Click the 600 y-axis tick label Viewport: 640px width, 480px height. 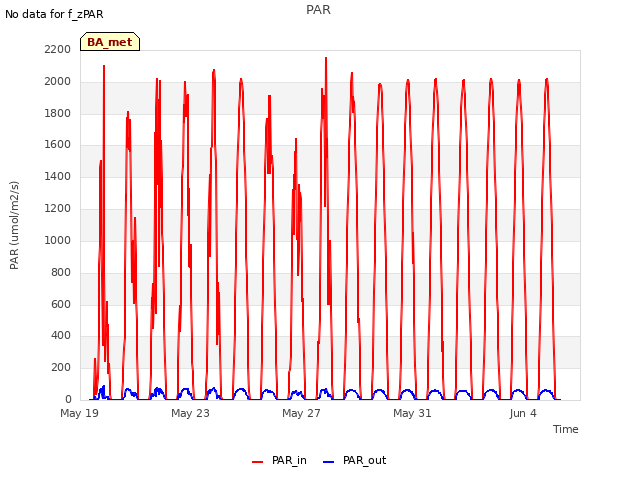(x=61, y=304)
